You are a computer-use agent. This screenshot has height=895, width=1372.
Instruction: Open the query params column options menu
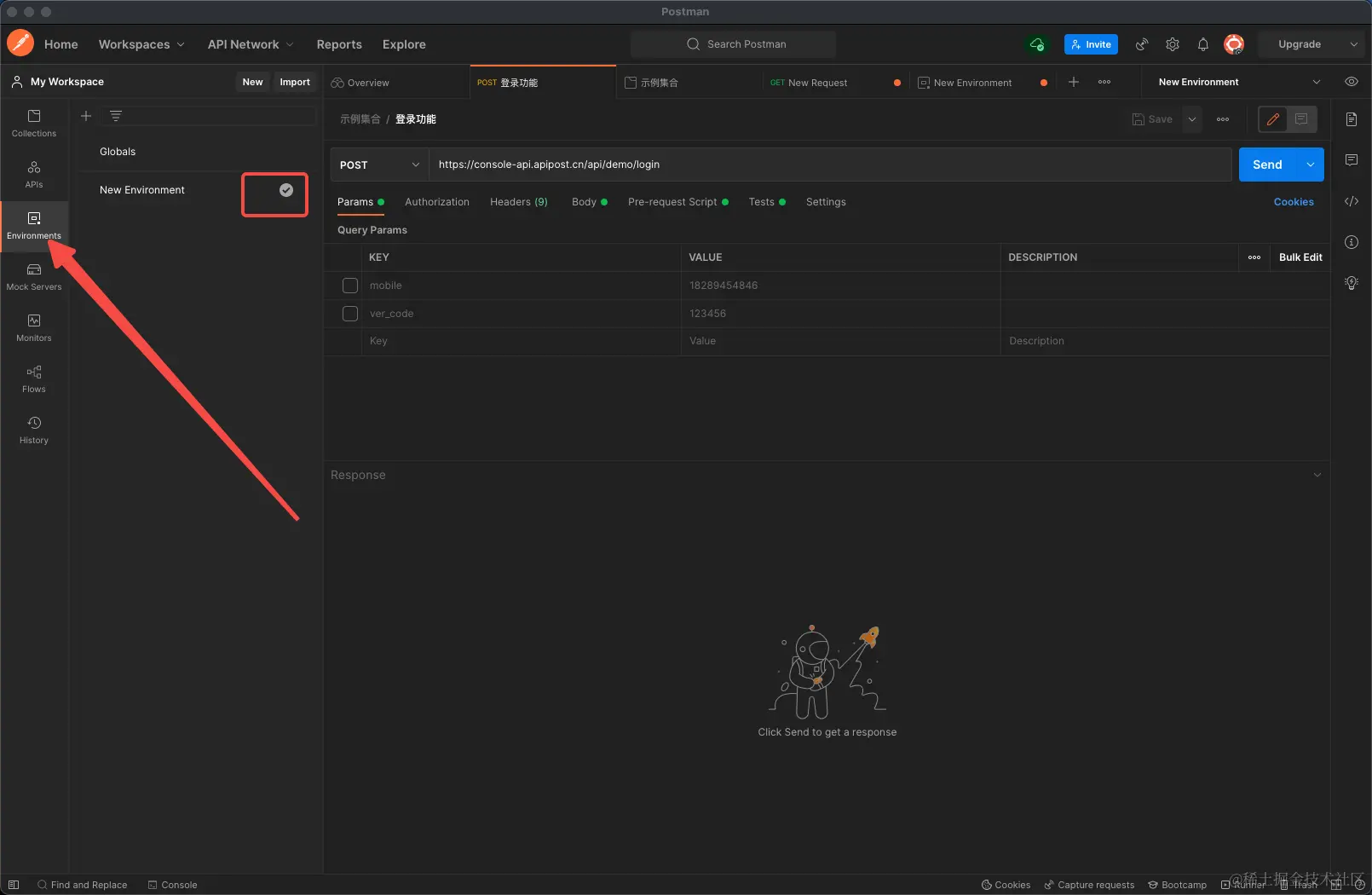[1254, 257]
